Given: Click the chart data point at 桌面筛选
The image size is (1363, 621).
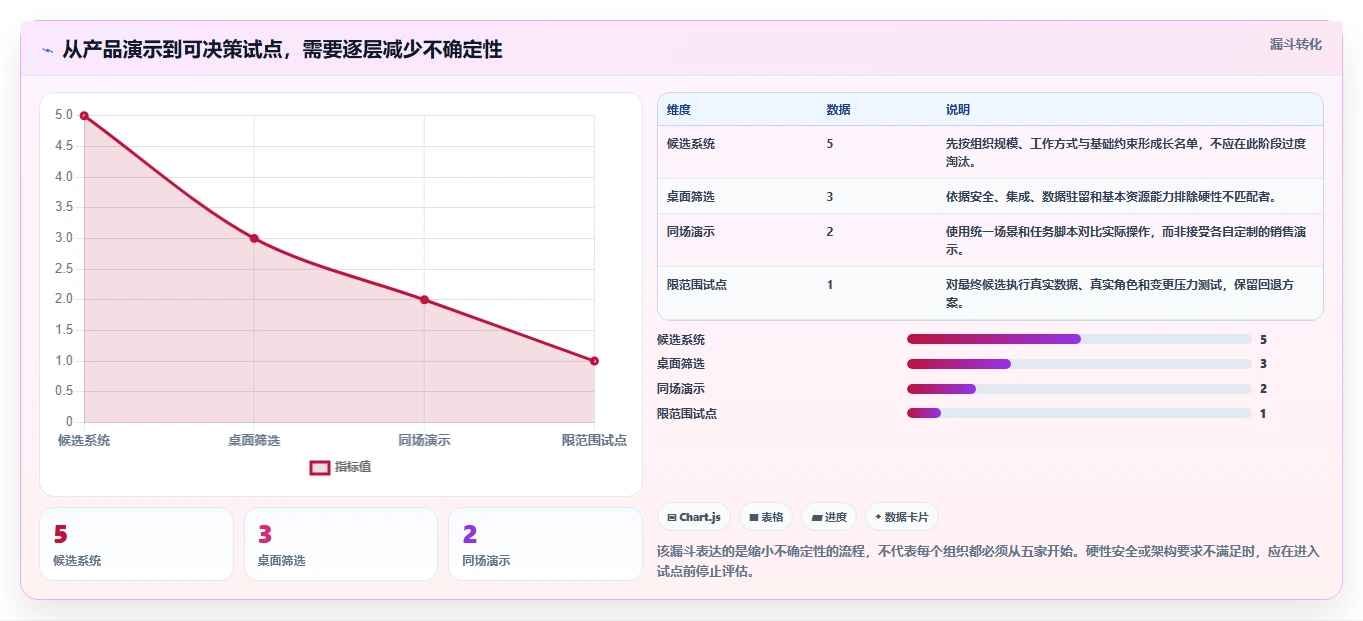Looking at the screenshot, I should (254, 238).
